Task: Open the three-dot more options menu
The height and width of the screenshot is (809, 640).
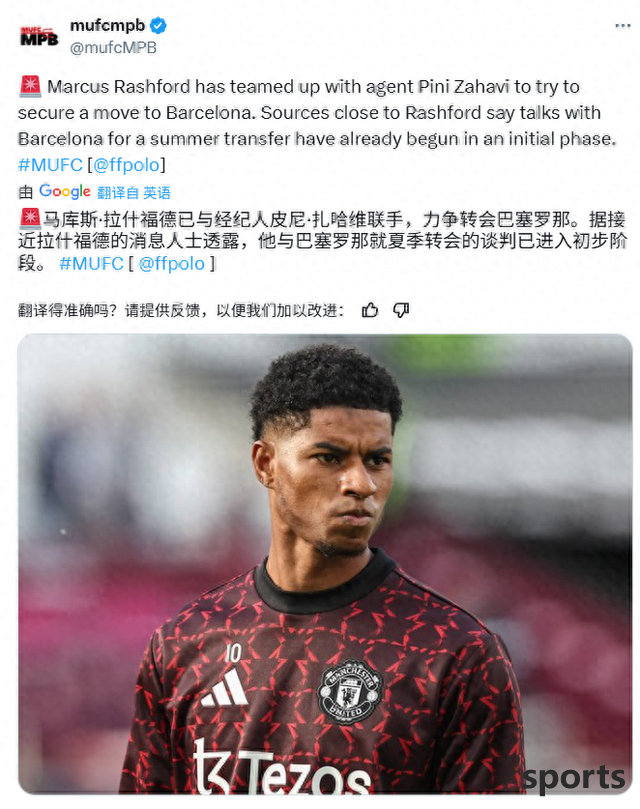Action: tap(622, 26)
